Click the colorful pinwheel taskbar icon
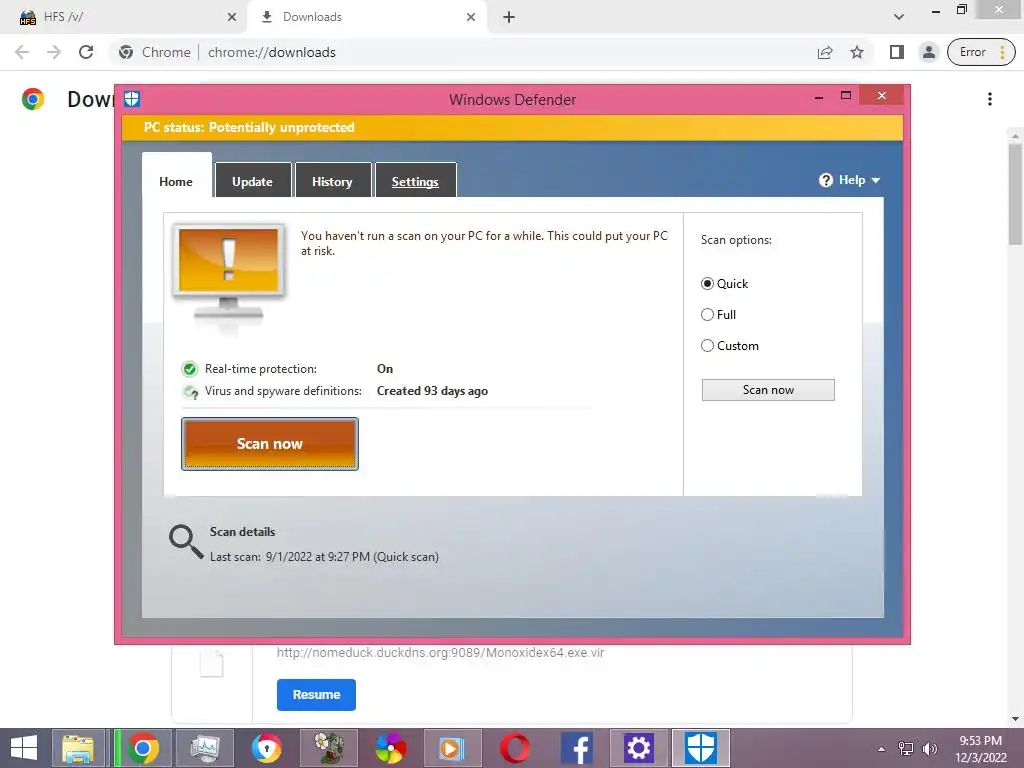 [391, 748]
